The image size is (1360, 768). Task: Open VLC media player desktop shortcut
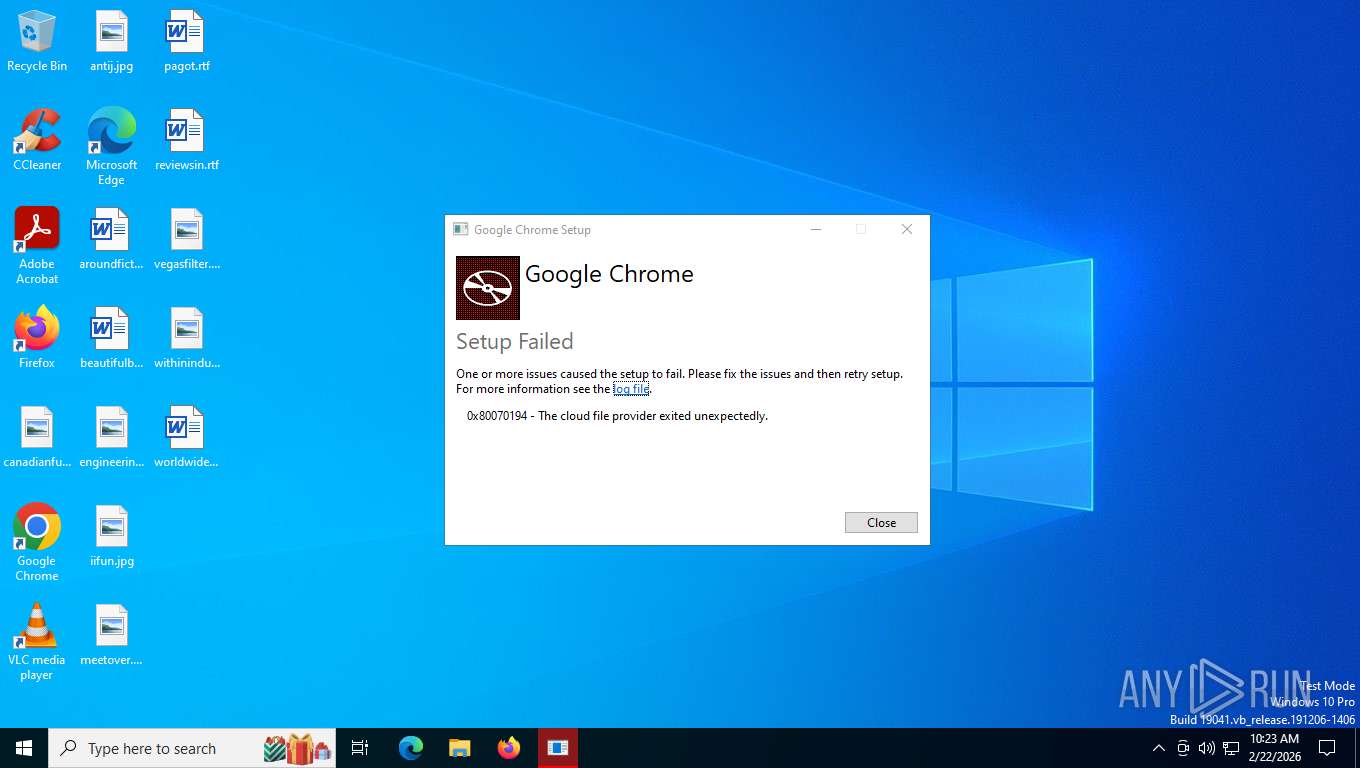(x=37, y=642)
